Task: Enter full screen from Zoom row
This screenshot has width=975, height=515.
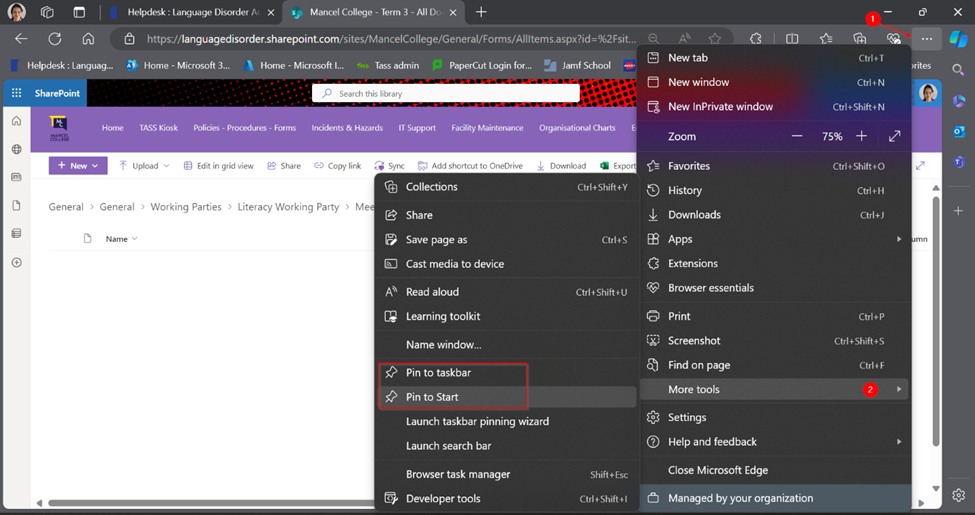Action: (x=894, y=136)
